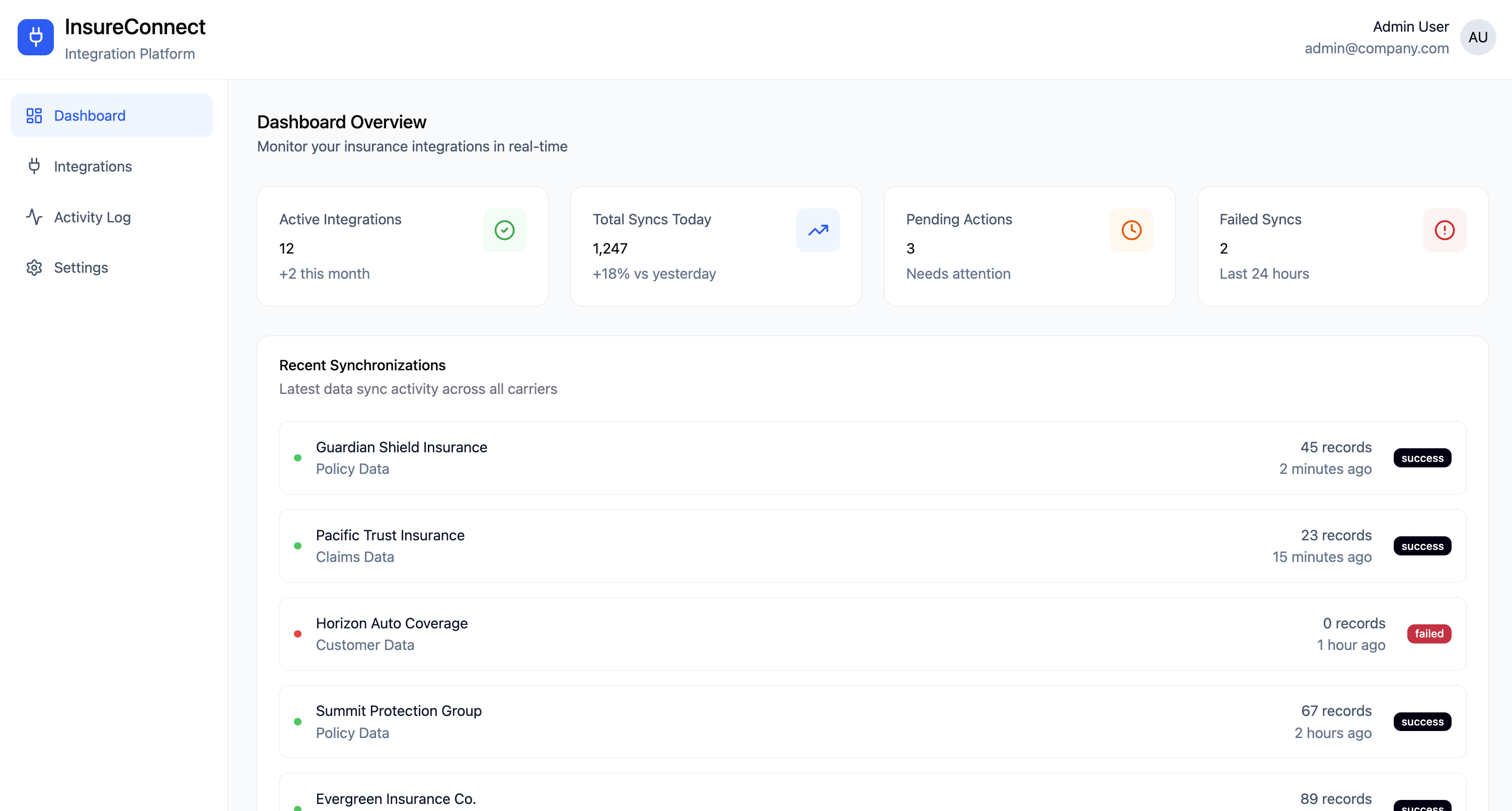
Task: Go to Integrations page
Action: click(x=93, y=167)
